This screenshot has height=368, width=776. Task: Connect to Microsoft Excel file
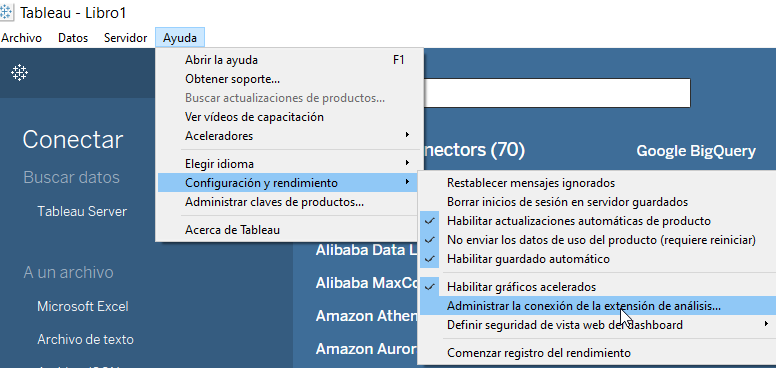point(83,307)
